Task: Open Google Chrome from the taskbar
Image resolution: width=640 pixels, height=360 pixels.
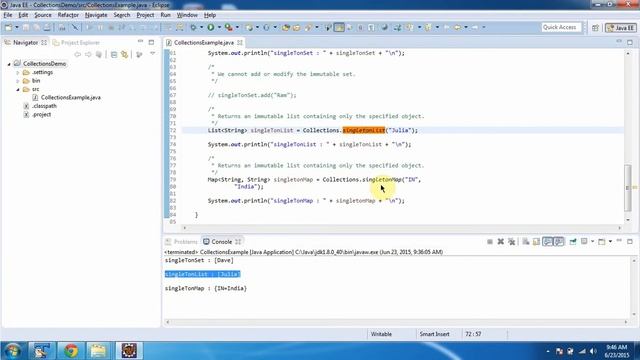Action: point(71,351)
